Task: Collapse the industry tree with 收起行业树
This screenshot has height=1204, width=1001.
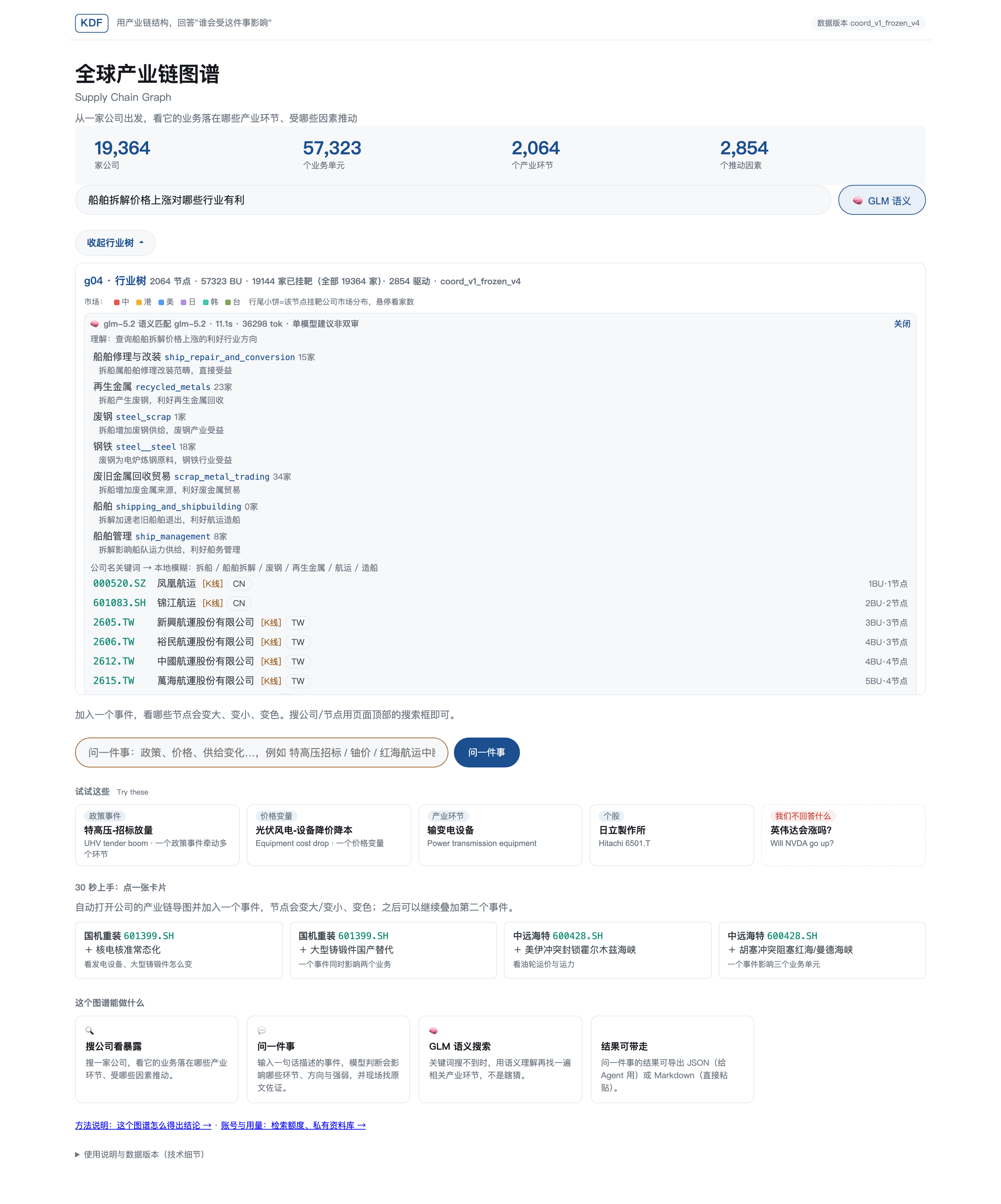Action: pyautogui.click(x=115, y=243)
